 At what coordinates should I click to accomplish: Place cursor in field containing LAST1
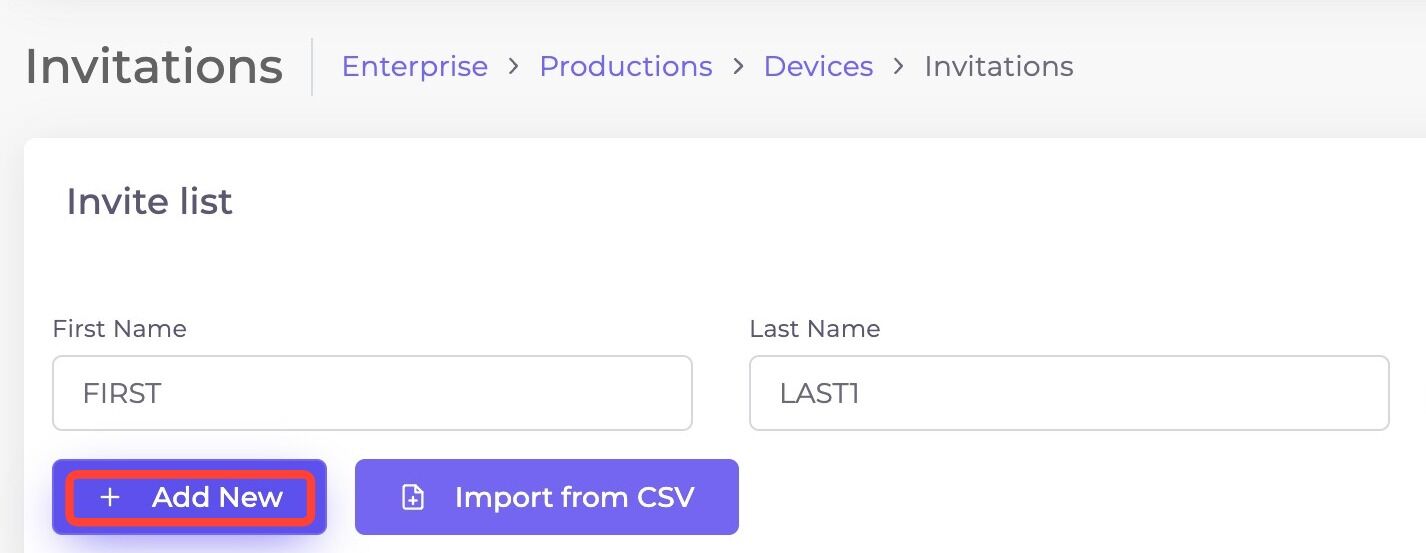[x=1069, y=393]
